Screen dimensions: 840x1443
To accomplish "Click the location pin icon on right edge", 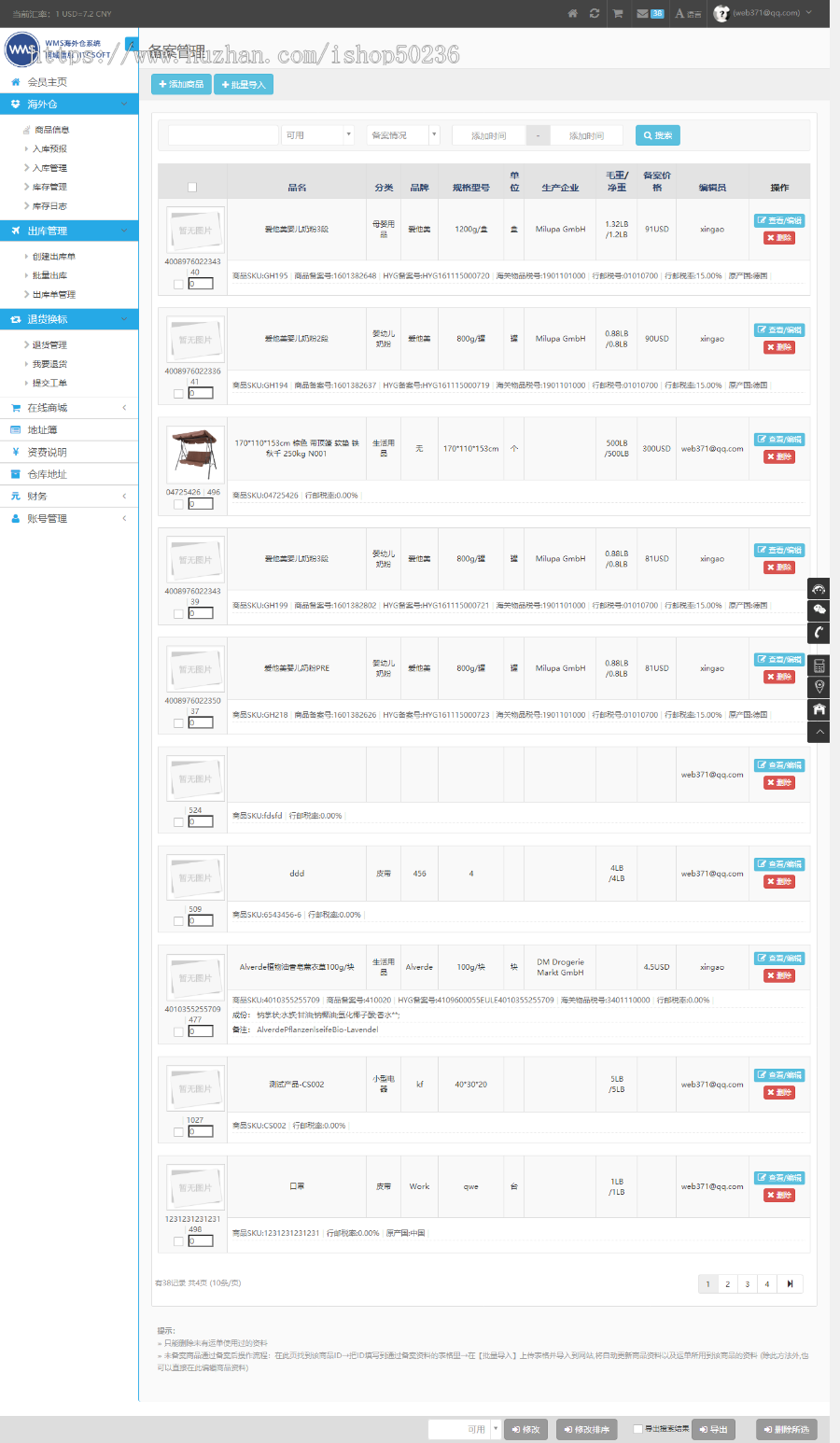I will click(x=819, y=687).
